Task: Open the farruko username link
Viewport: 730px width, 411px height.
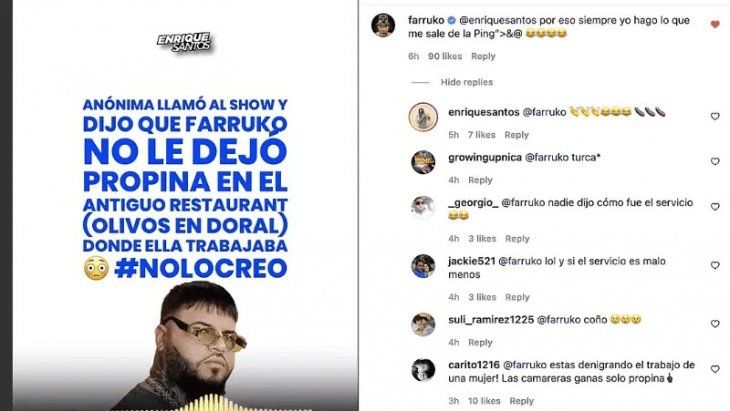Action: [x=426, y=20]
